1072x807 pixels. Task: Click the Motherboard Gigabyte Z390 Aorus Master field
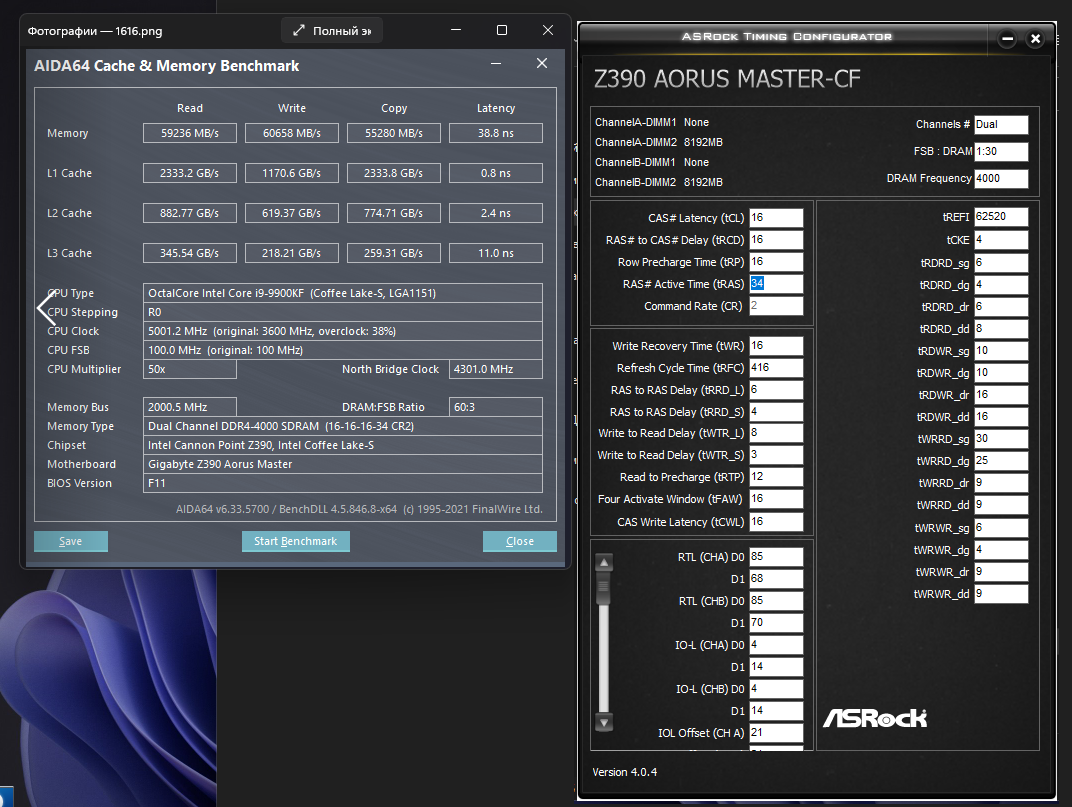pyautogui.click(x=343, y=464)
